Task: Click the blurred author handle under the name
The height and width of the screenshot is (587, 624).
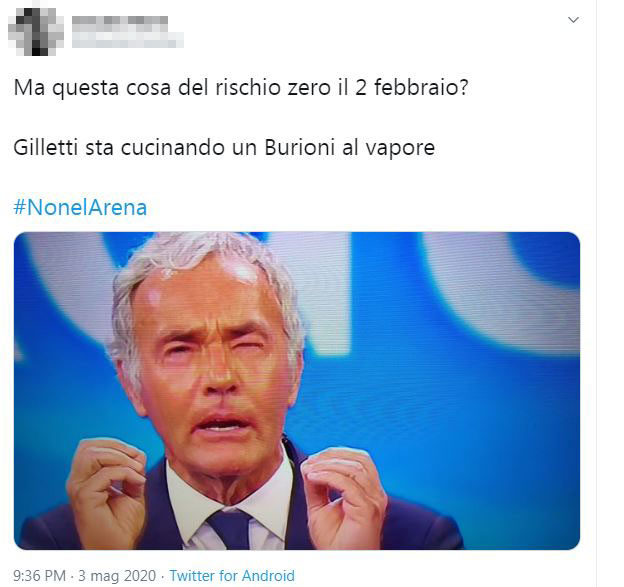Action: [x=127, y=40]
